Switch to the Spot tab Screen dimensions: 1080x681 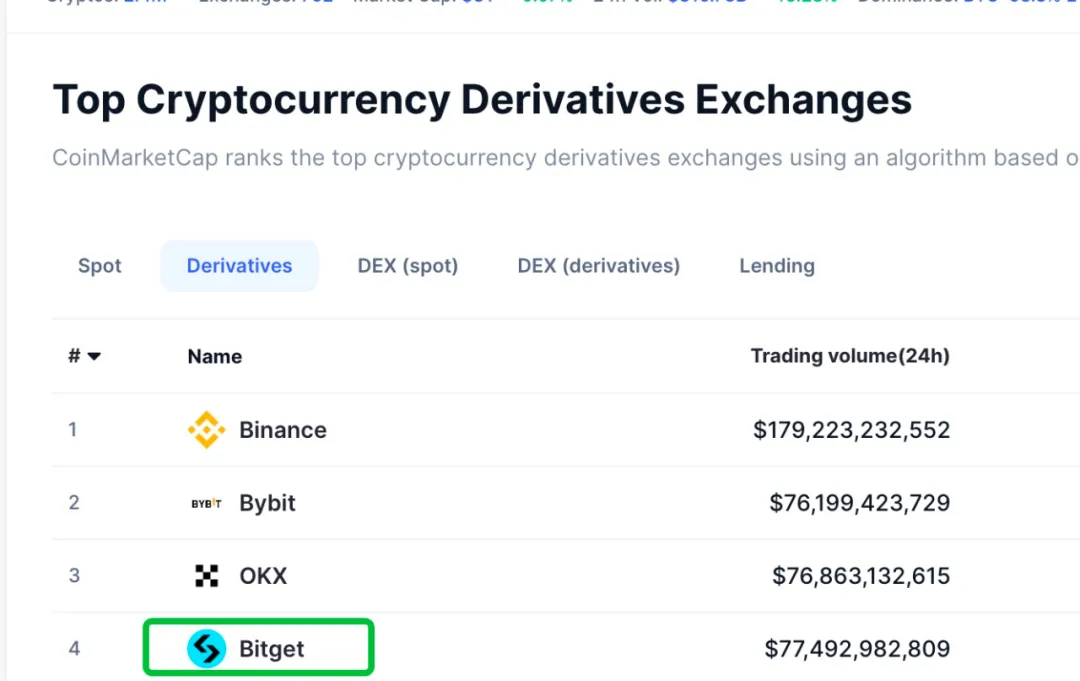pos(99,266)
